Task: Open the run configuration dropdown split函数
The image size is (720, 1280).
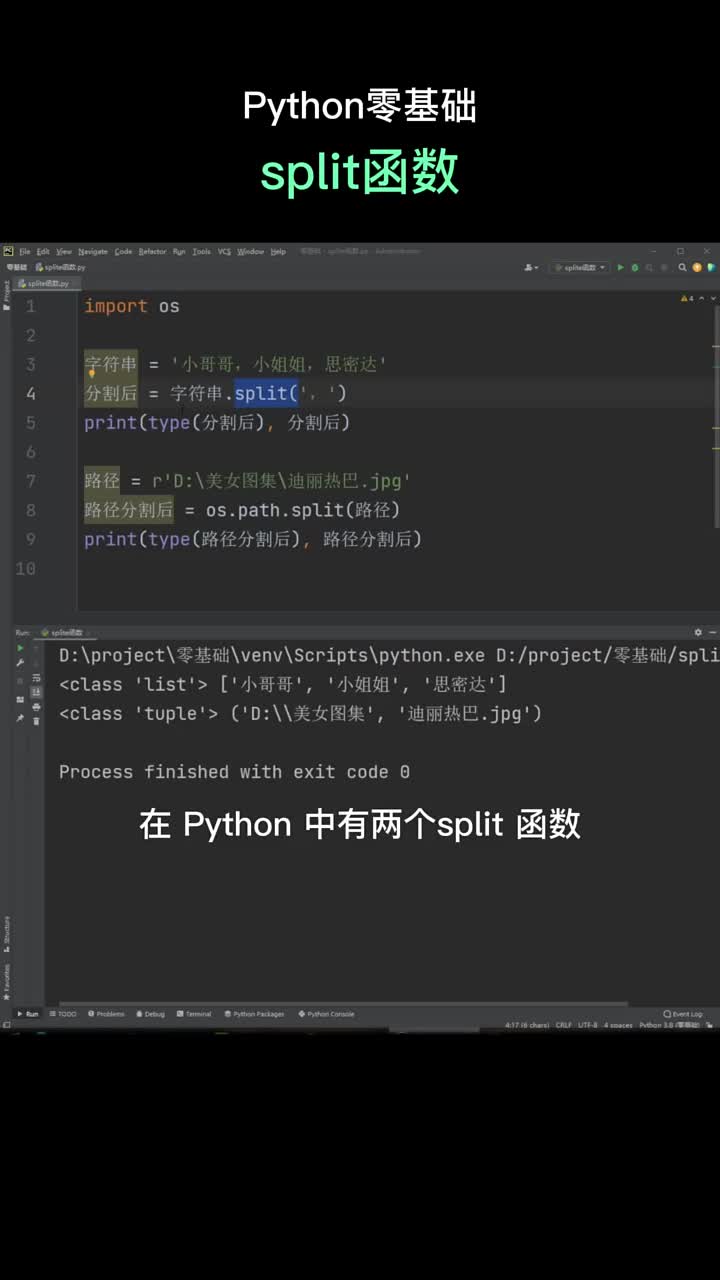Action: coord(579,268)
